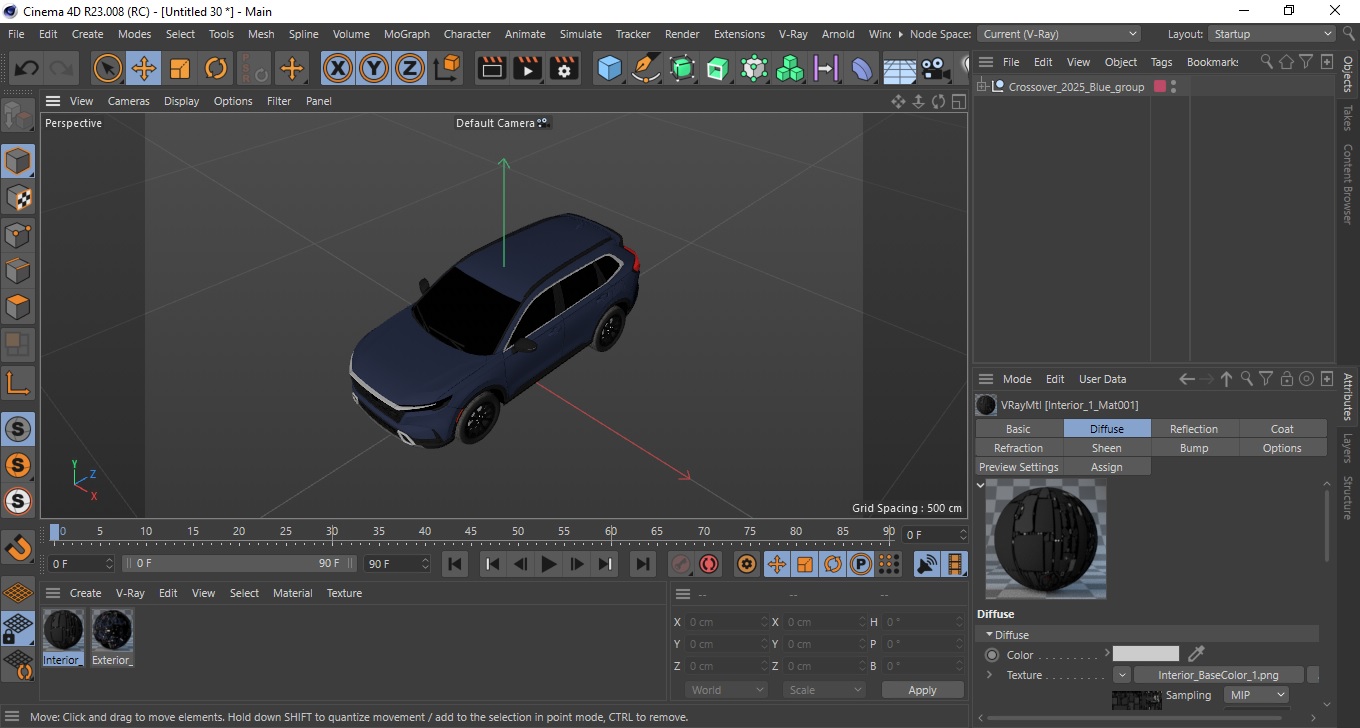
Task: Go to the end of animation
Action: coord(643,564)
